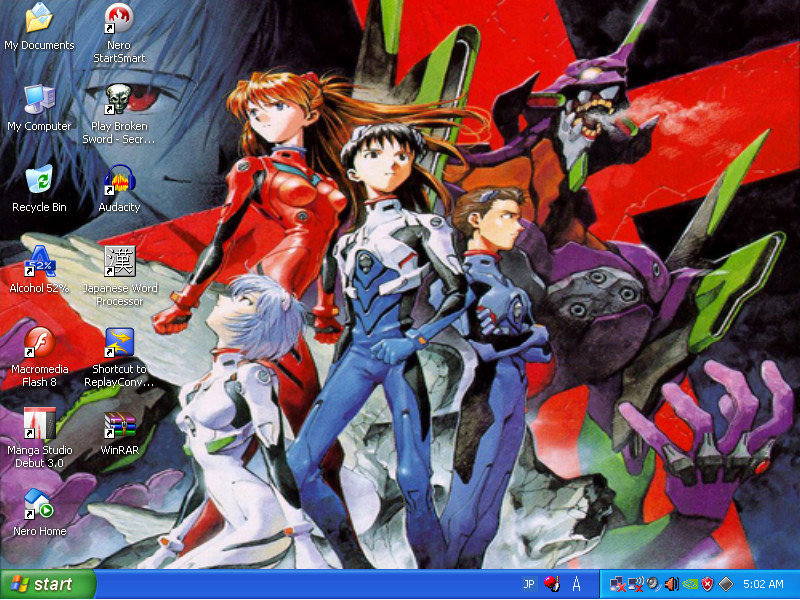Click the gray diamond tray icon
This screenshot has height=600, width=800.
[726, 584]
